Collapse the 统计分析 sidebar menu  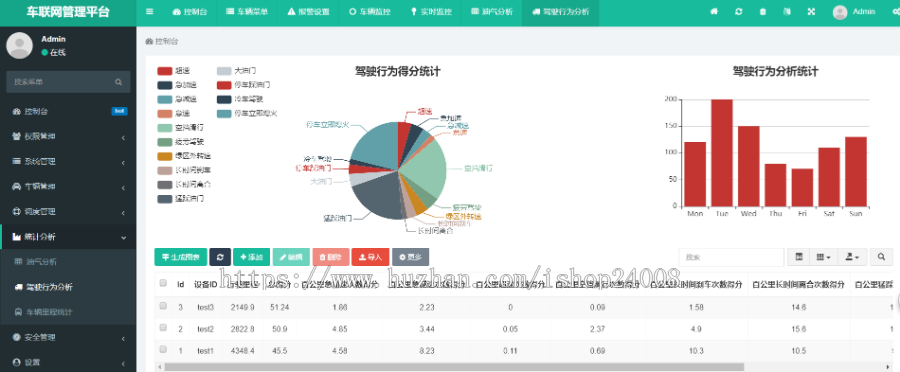point(68,237)
